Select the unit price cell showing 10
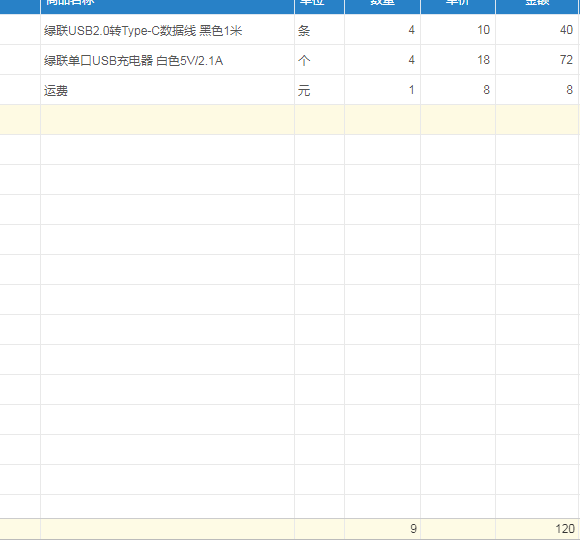 (x=458, y=30)
